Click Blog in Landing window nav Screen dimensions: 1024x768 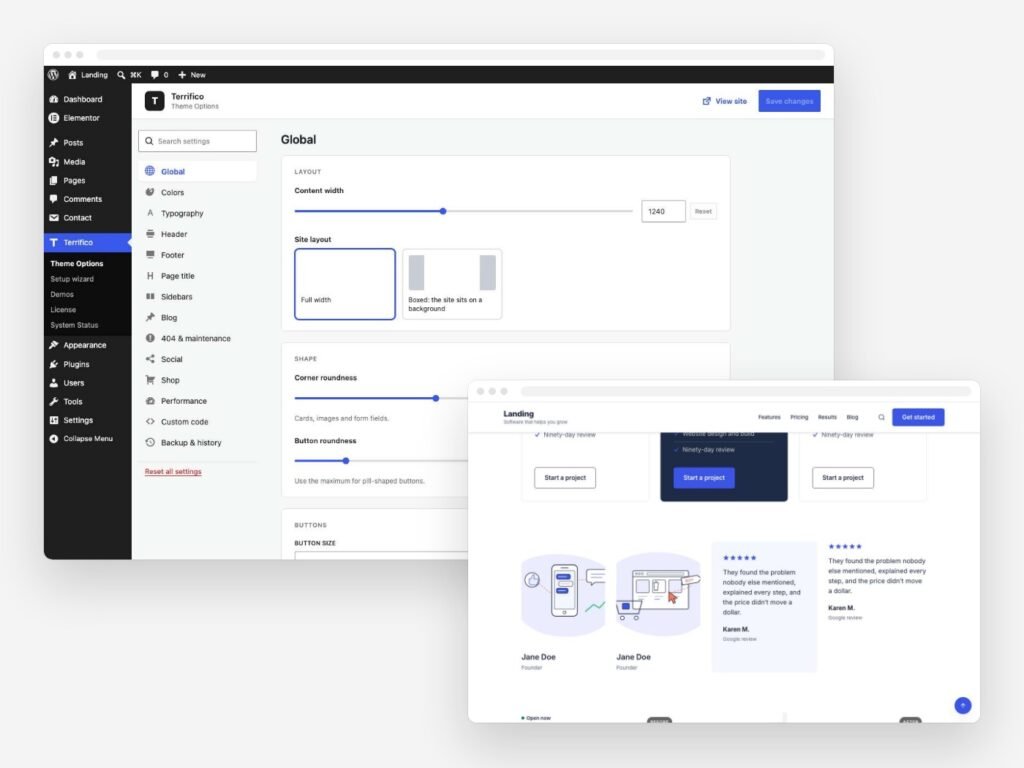point(852,417)
